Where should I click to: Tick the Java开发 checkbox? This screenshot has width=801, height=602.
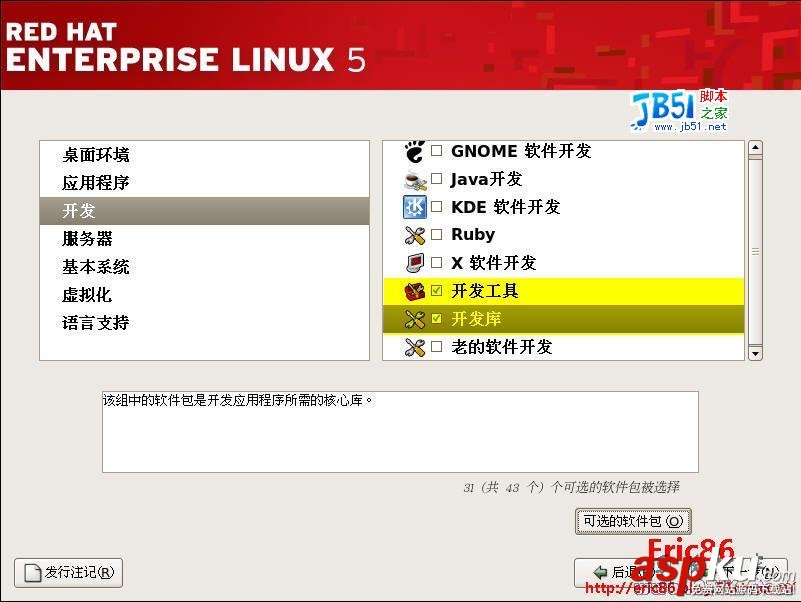pos(436,179)
